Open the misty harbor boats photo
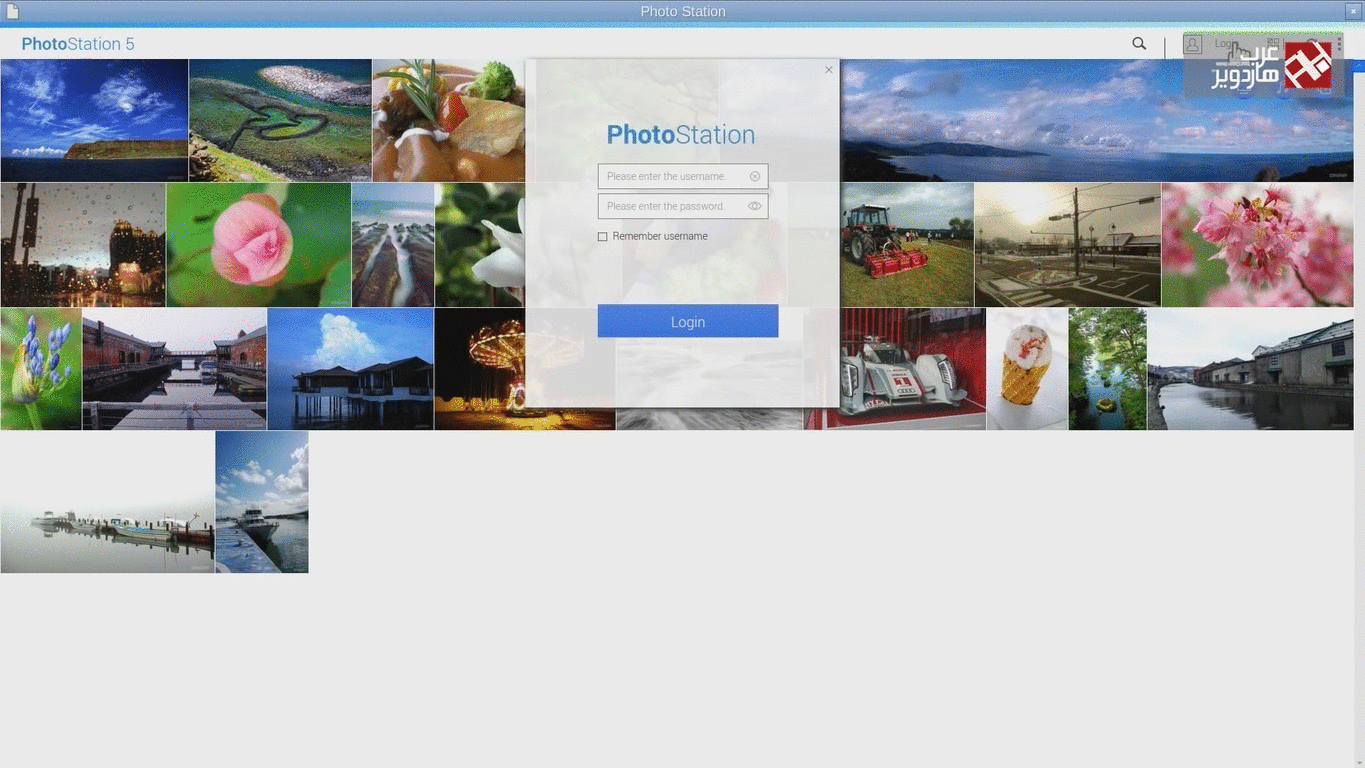1365x768 pixels. pos(107,502)
